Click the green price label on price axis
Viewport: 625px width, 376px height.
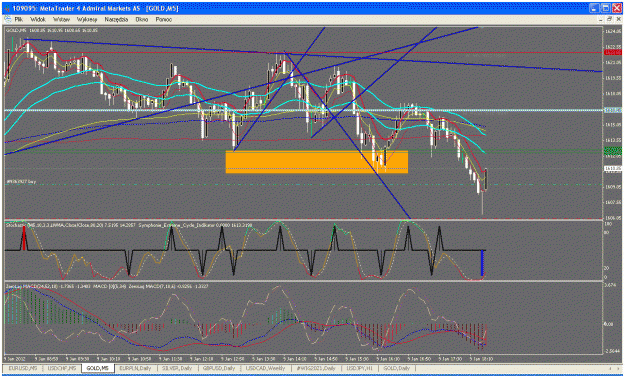pos(613,151)
